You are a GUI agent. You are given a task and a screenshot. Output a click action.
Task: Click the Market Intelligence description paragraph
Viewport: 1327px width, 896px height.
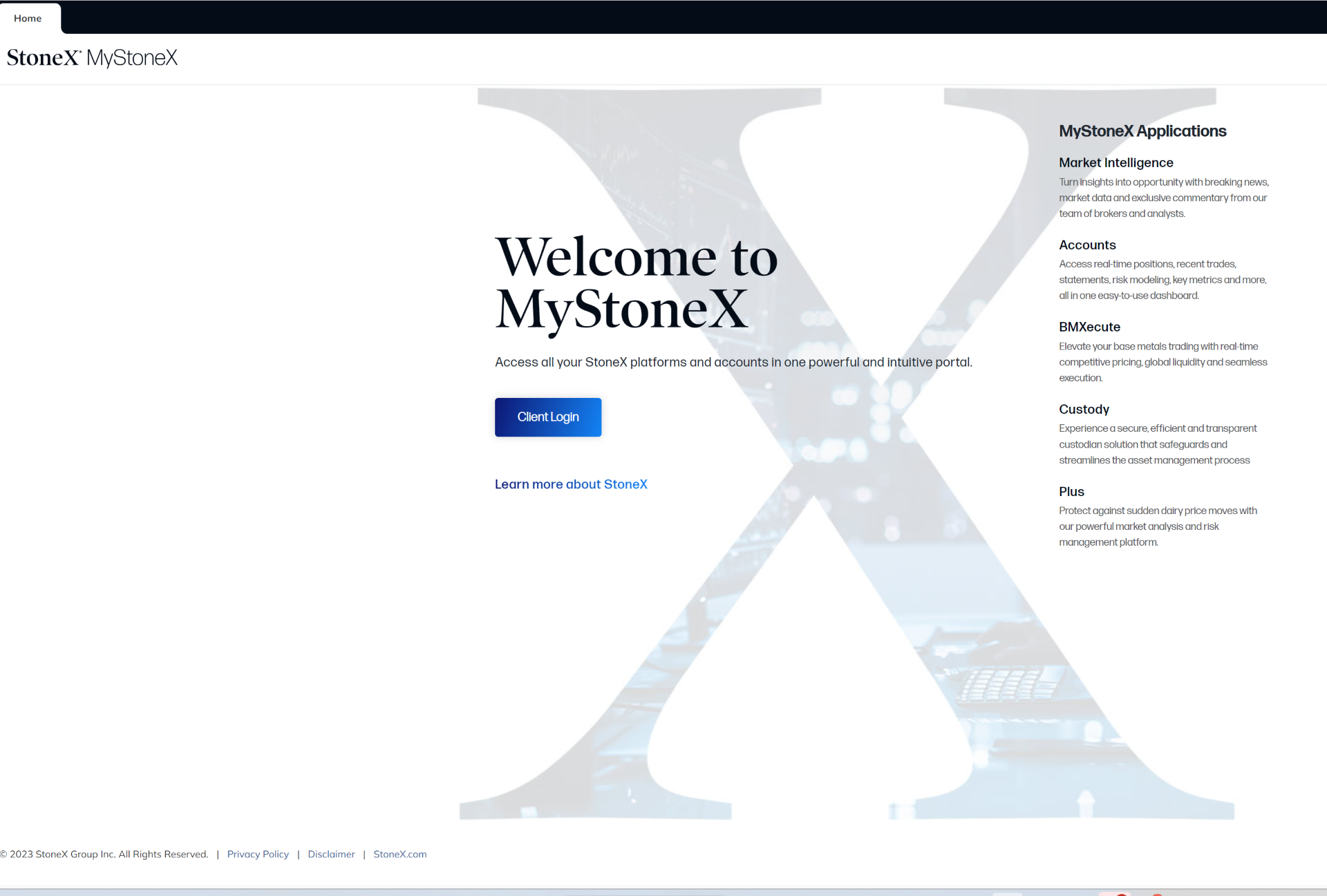(x=1163, y=198)
